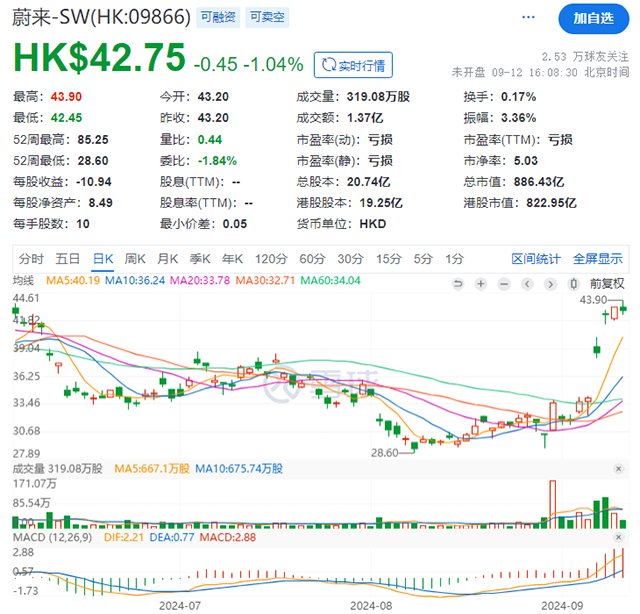Screen dimensions: 640x614
Task: Click the 最高 43.90 value
Action: click(x=66, y=97)
